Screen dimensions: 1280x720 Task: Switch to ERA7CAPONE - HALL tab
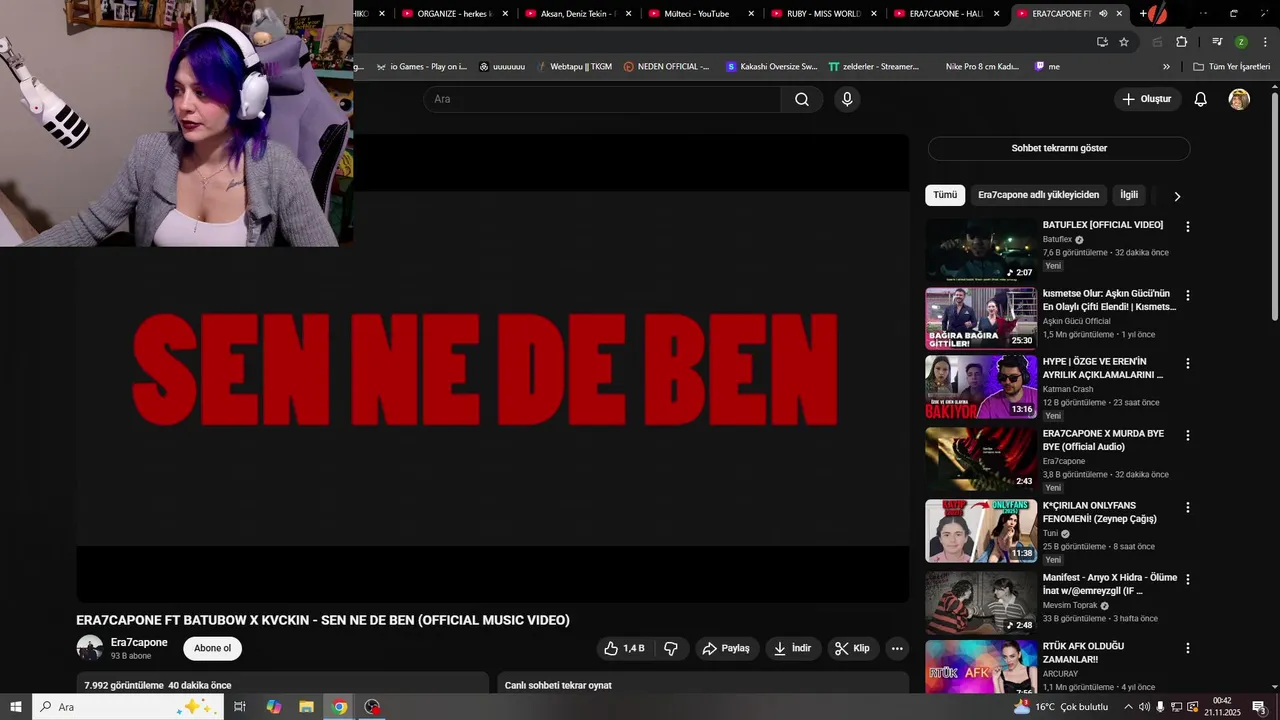[x=942, y=14]
